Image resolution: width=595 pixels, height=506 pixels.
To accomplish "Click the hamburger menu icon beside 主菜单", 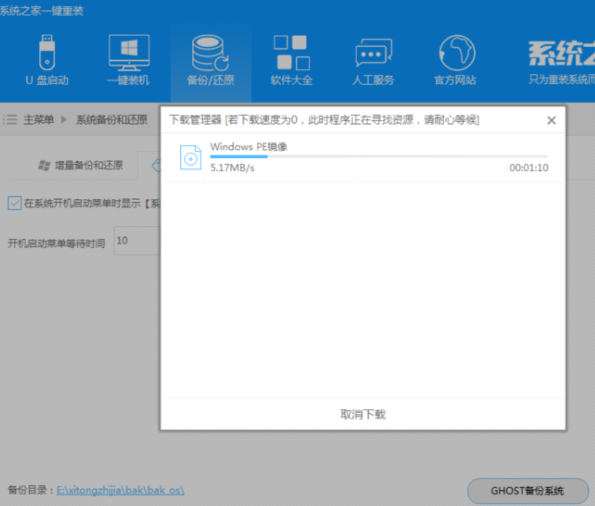I will point(10,120).
